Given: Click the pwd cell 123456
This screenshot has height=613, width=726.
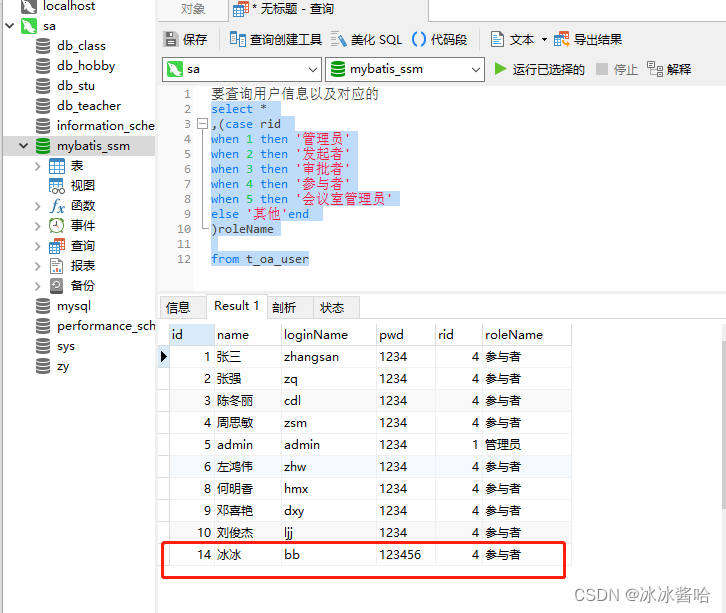Looking at the screenshot, I should click(406, 555).
